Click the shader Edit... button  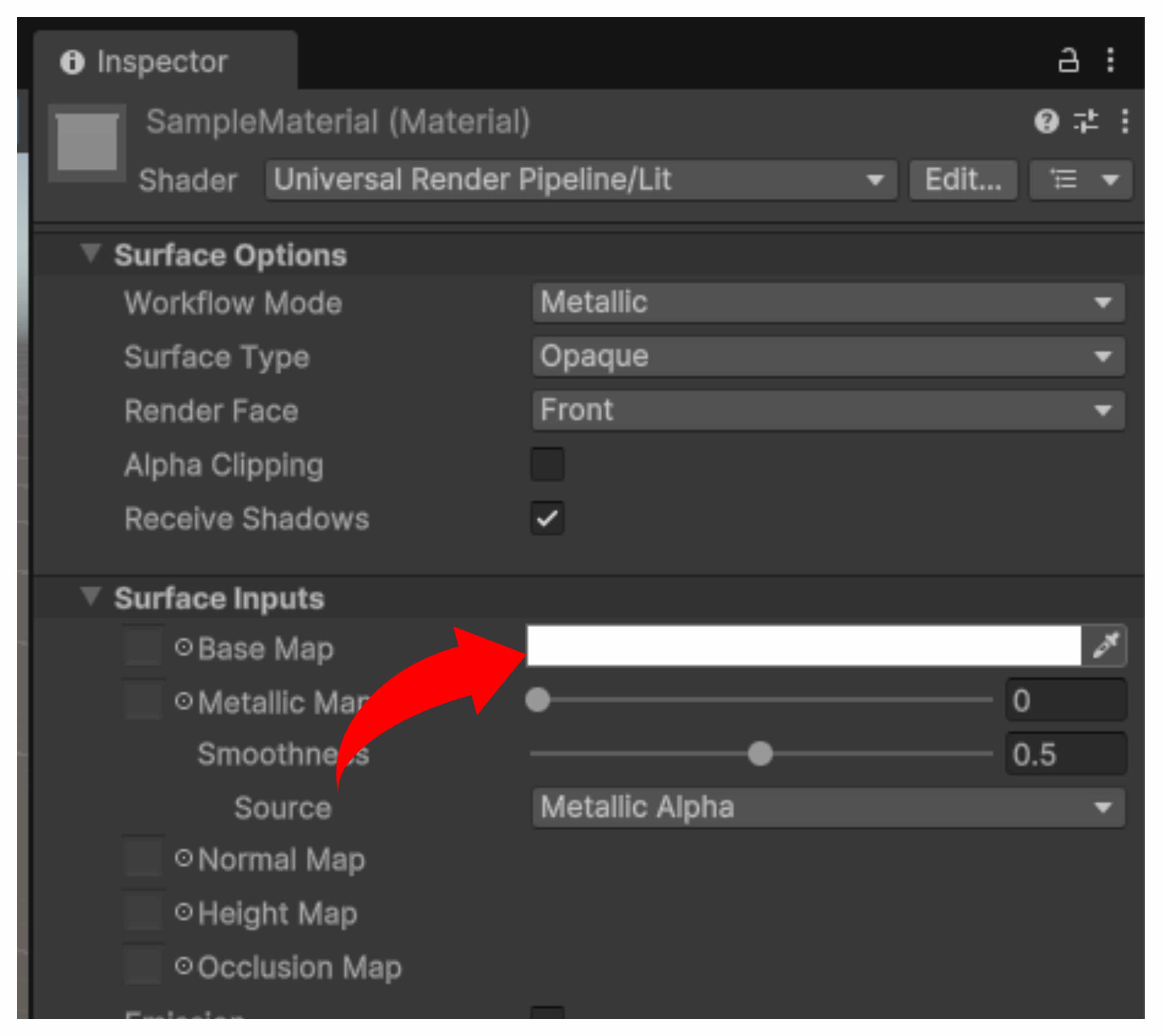(963, 180)
